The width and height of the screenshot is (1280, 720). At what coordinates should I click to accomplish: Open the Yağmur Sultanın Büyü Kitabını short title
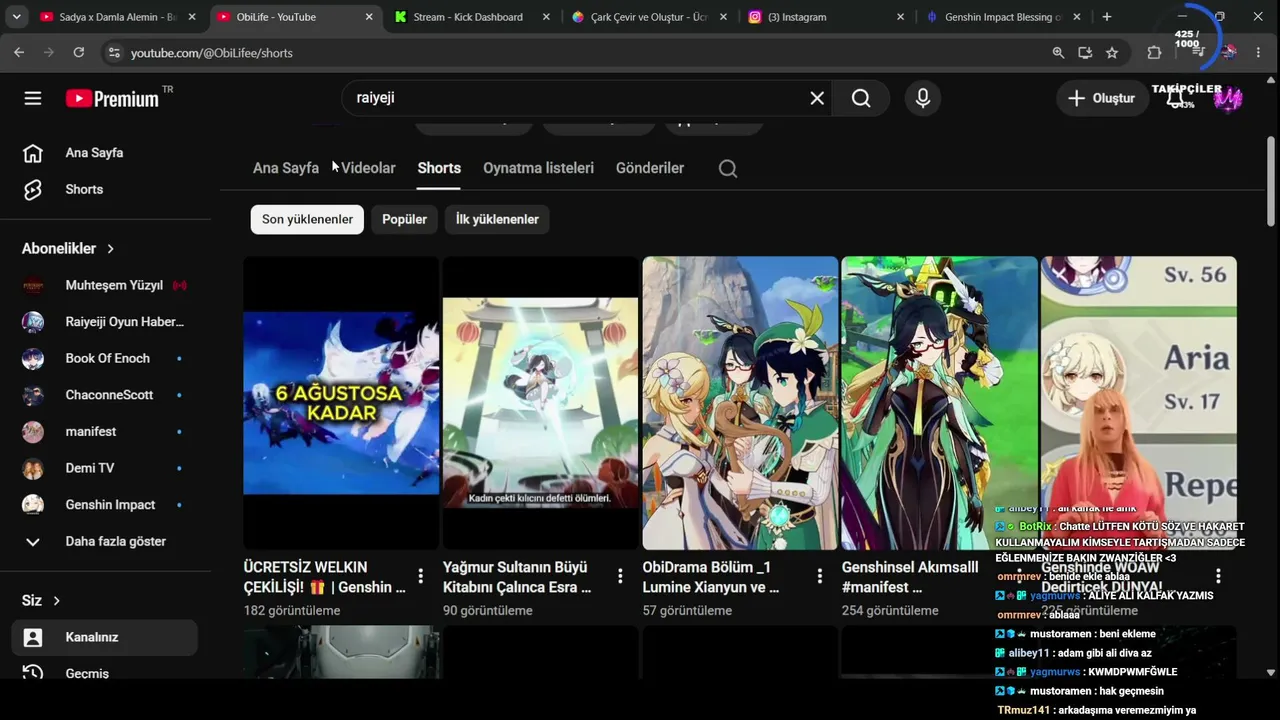(518, 577)
